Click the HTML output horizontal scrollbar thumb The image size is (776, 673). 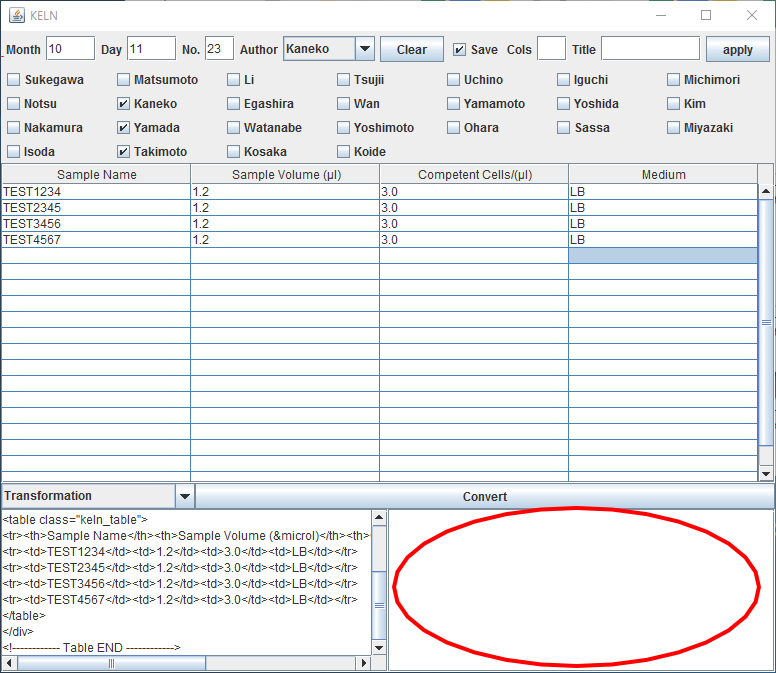click(111, 663)
